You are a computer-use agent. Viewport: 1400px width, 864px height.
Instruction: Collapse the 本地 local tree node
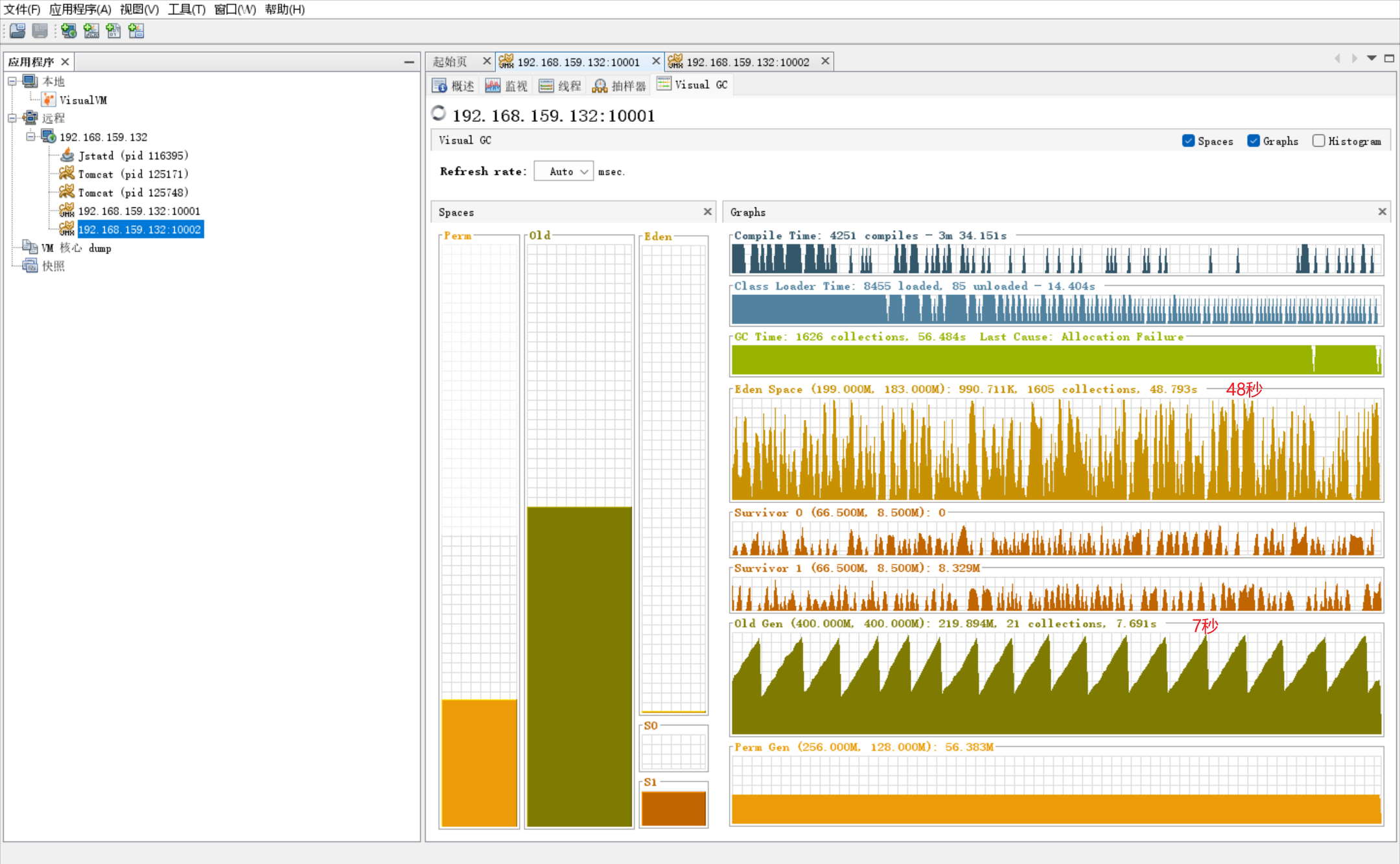[12, 81]
